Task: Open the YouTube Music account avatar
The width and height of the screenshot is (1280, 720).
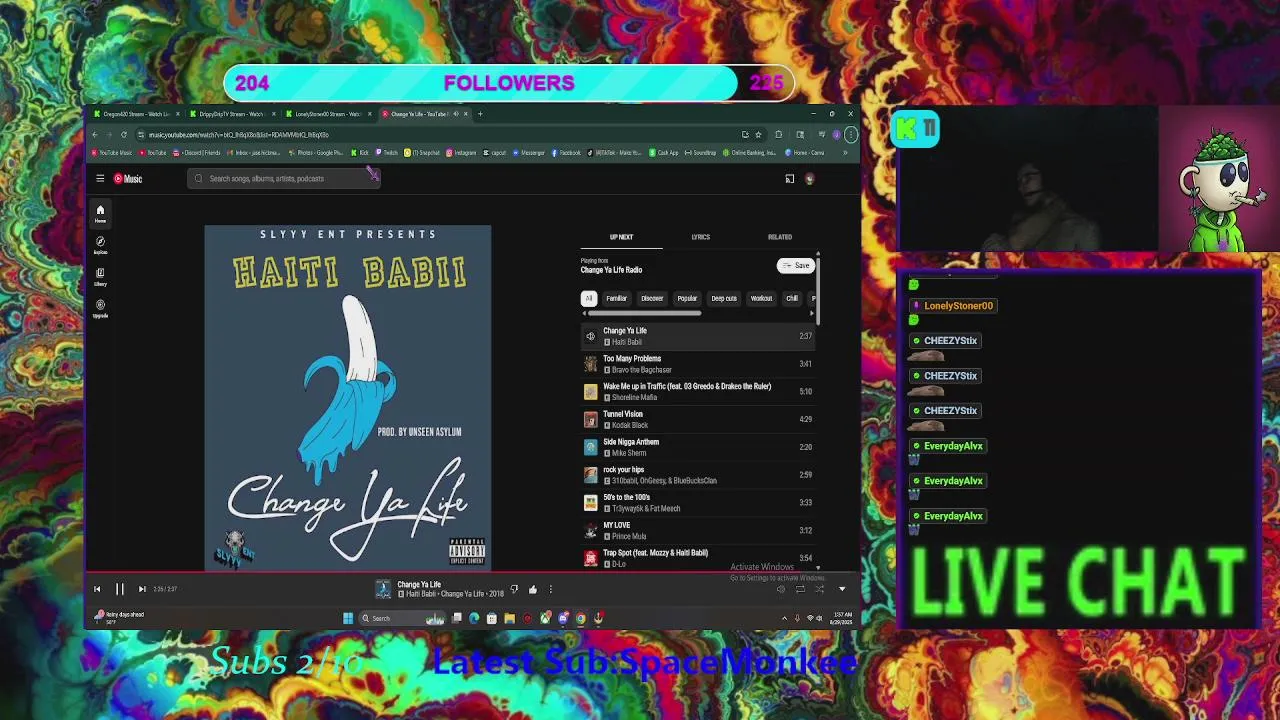Action: (x=809, y=179)
